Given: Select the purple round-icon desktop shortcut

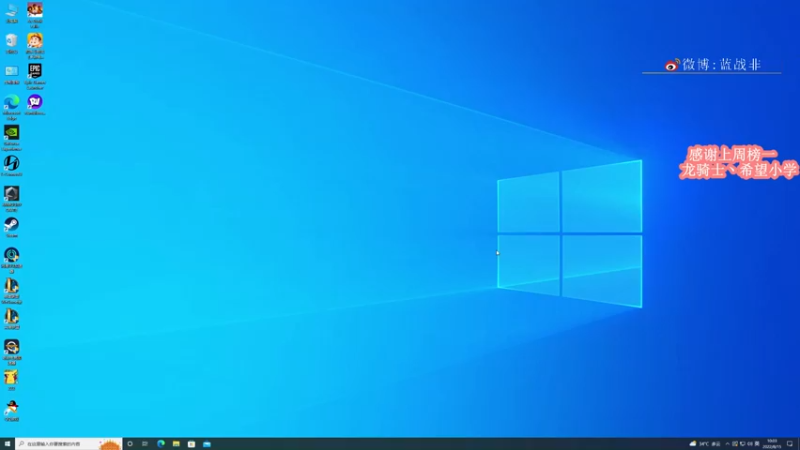Looking at the screenshot, I should pyautogui.click(x=35, y=105).
